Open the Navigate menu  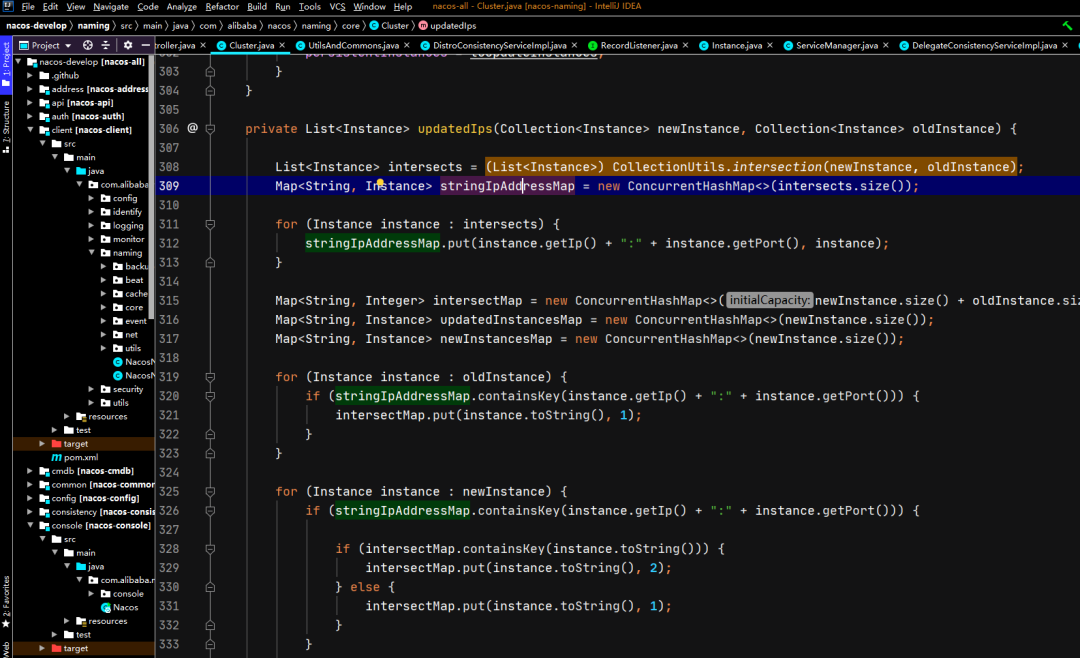[x=111, y=6]
